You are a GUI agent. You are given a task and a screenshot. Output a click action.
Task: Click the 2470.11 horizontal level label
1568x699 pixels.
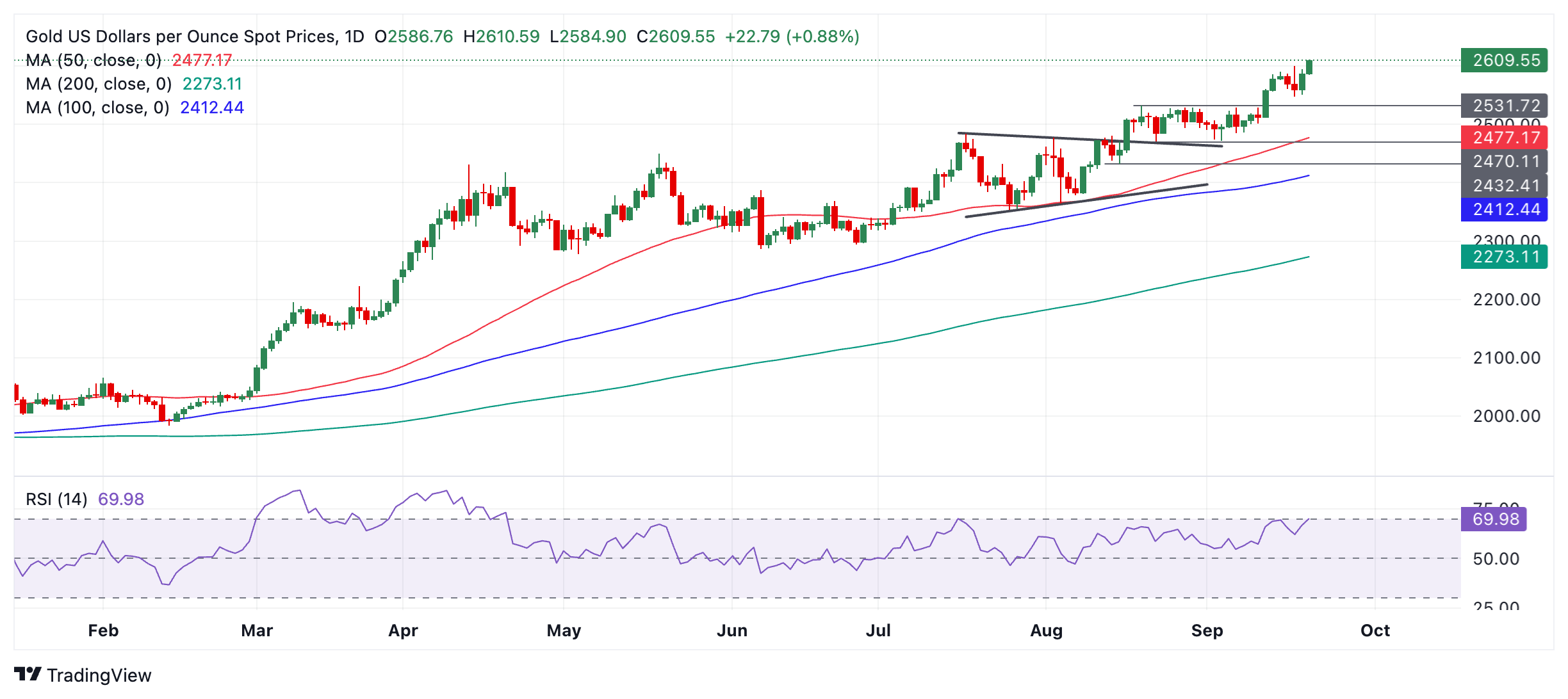tap(1503, 161)
